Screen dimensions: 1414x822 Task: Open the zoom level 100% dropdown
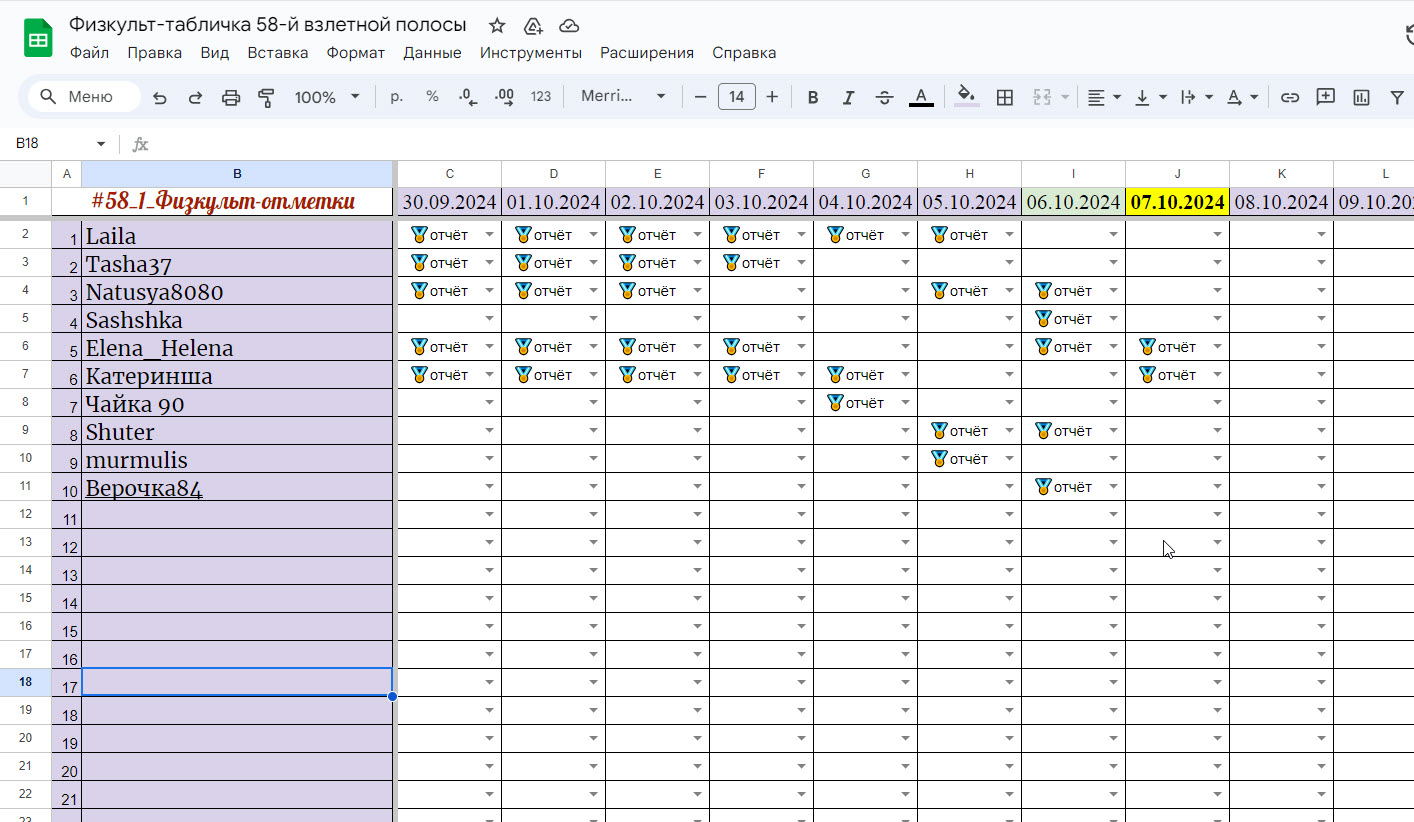(x=327, y=97)
